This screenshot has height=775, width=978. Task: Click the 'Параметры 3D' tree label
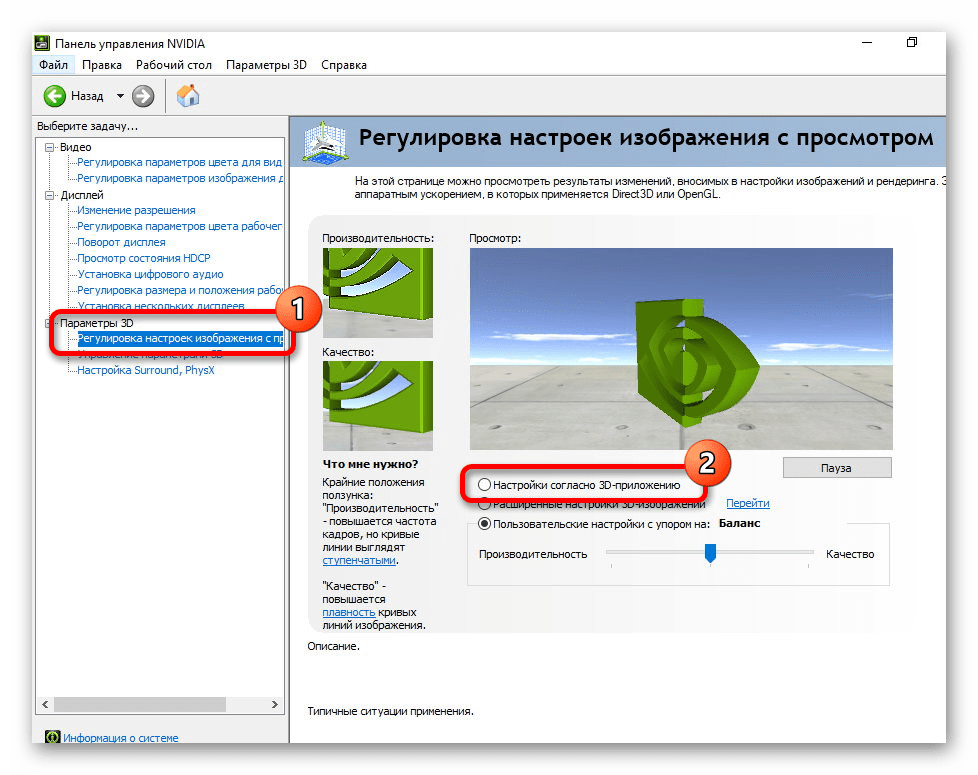(x=97, y=323)
